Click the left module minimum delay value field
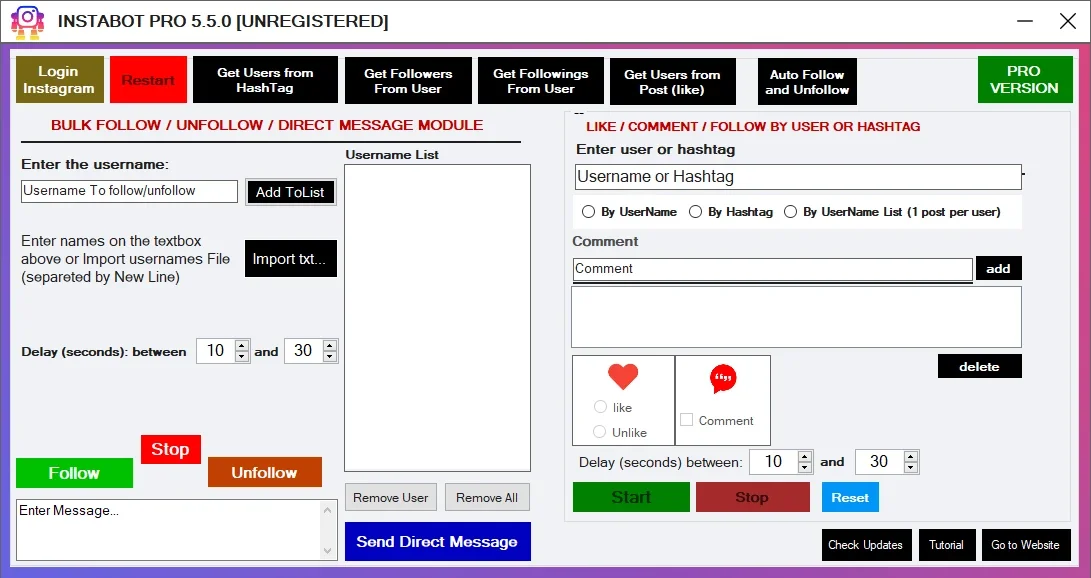This screenshot has width=1091, height=578. (216, 351)
